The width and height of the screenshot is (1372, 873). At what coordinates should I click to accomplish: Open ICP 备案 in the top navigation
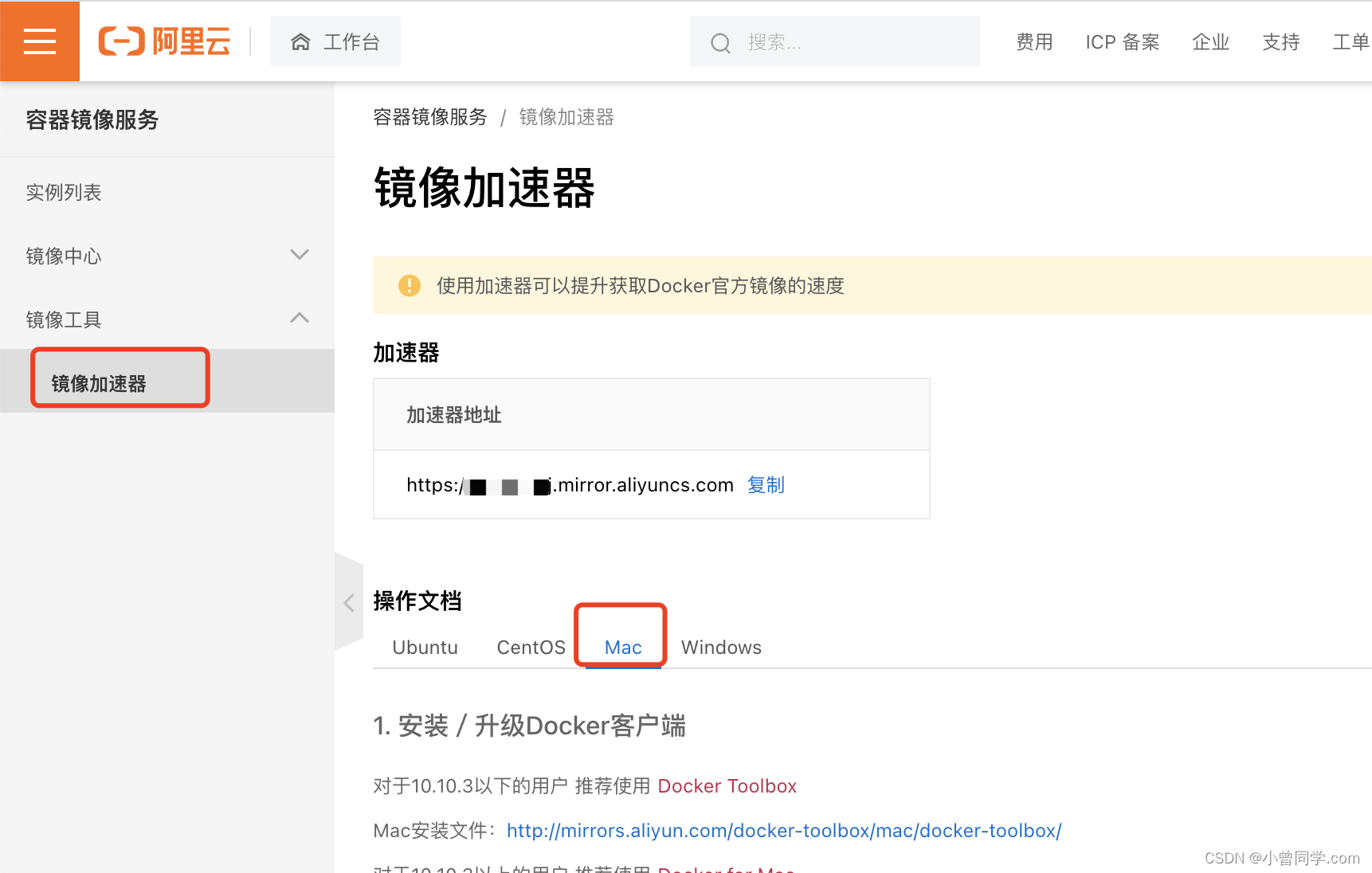(x=1122, y=42)
